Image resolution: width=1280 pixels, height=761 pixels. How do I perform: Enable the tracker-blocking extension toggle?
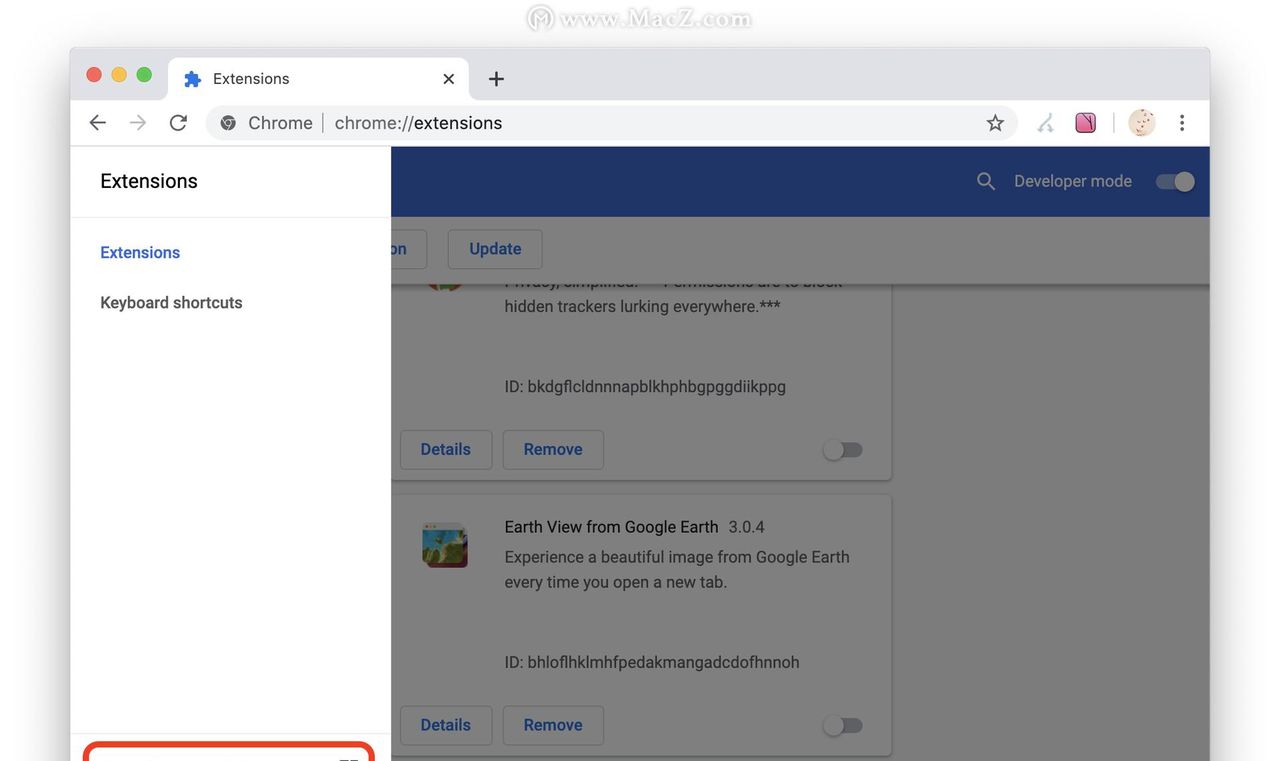click(842, 450)
